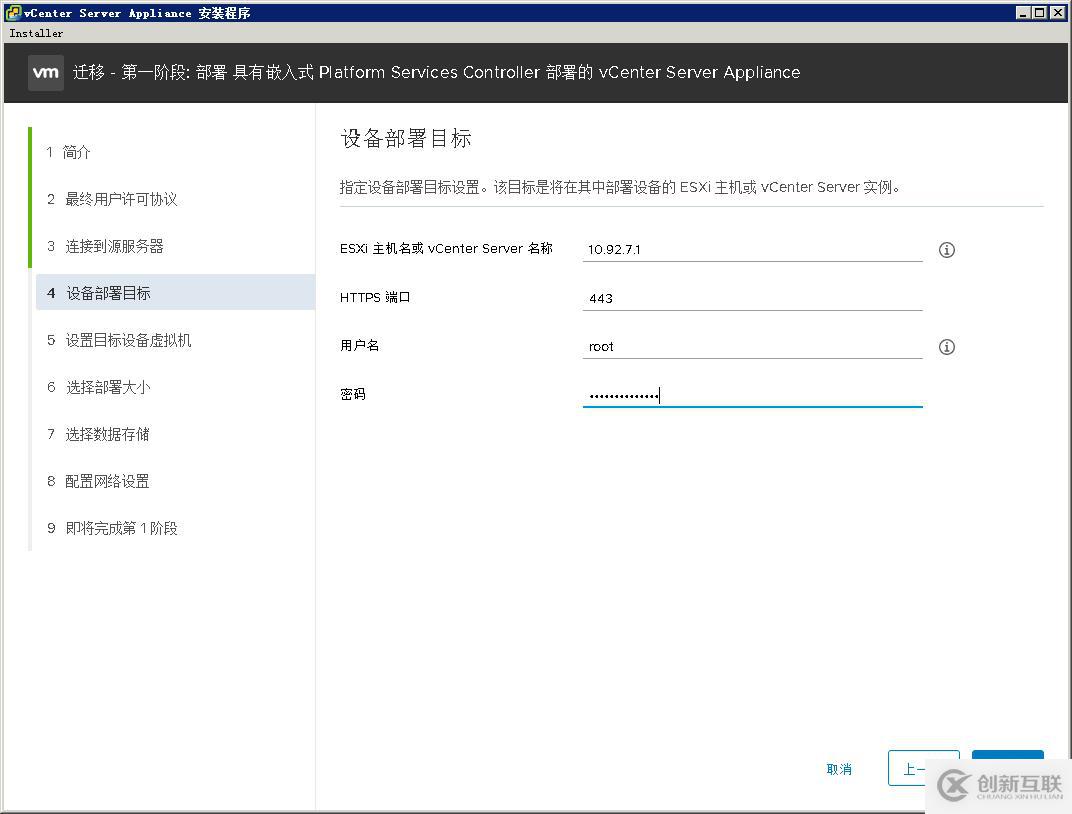Click the 设备部署目标 page heading
This screenshot has width=1072, height=814.
click(x=405, y=138)
